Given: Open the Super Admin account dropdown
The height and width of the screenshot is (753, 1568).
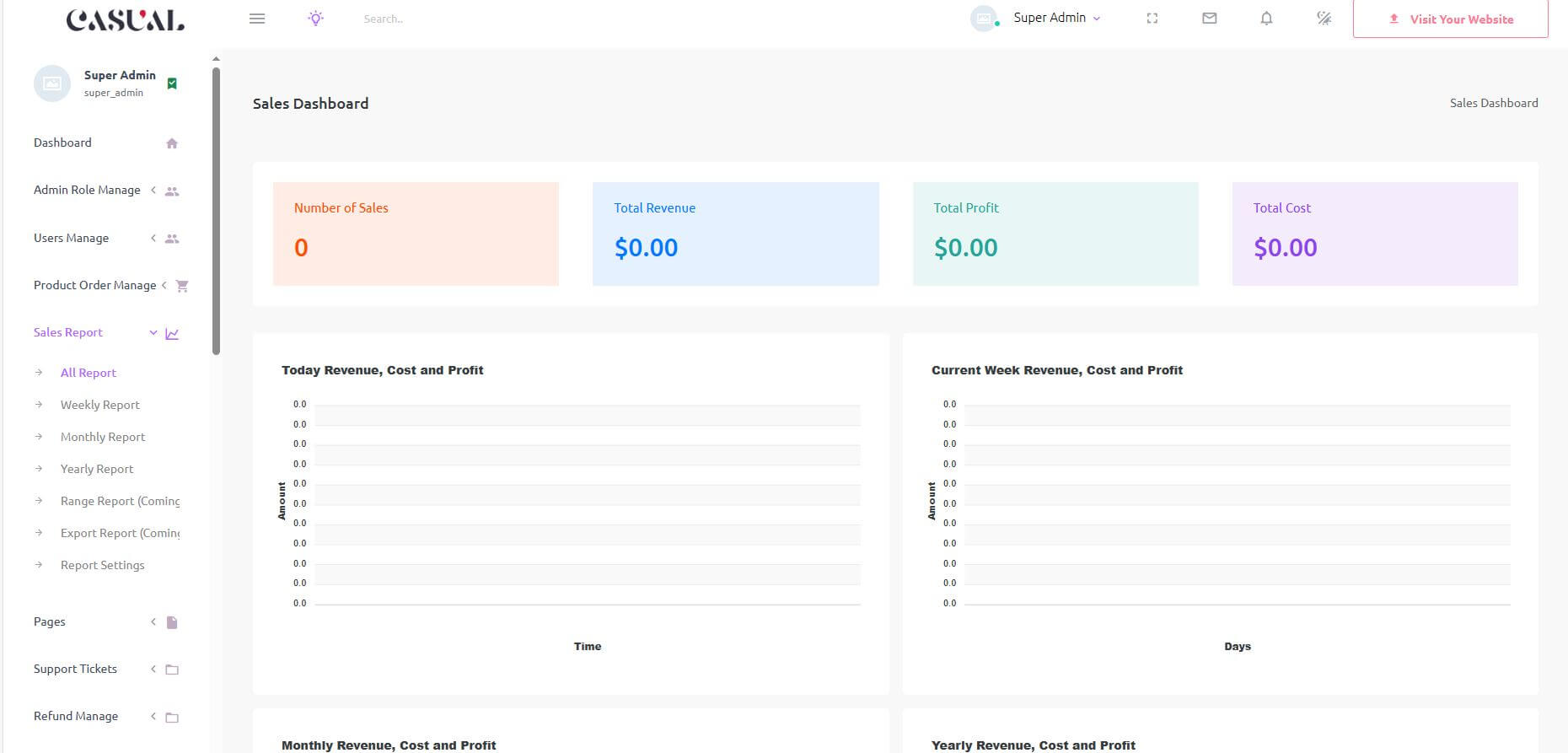Looking at the screenshot, I should [x=1055, y=18].
